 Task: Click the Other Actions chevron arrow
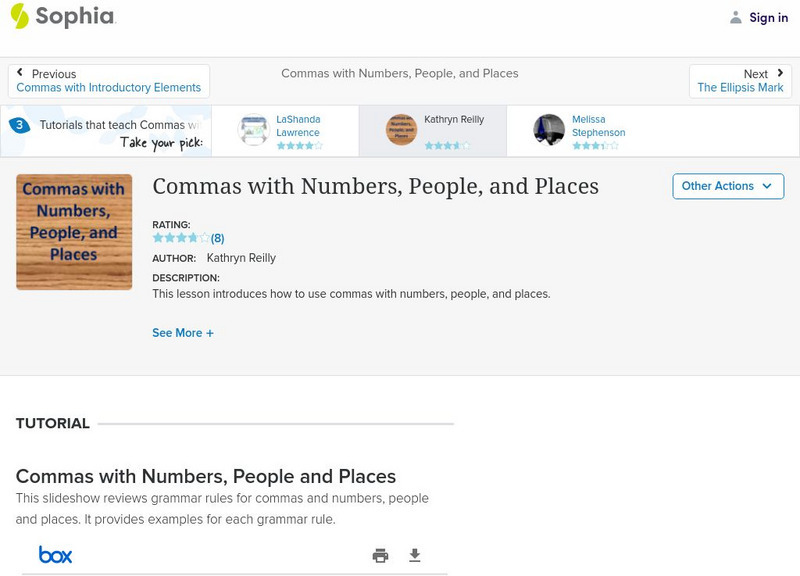[766, 186]
